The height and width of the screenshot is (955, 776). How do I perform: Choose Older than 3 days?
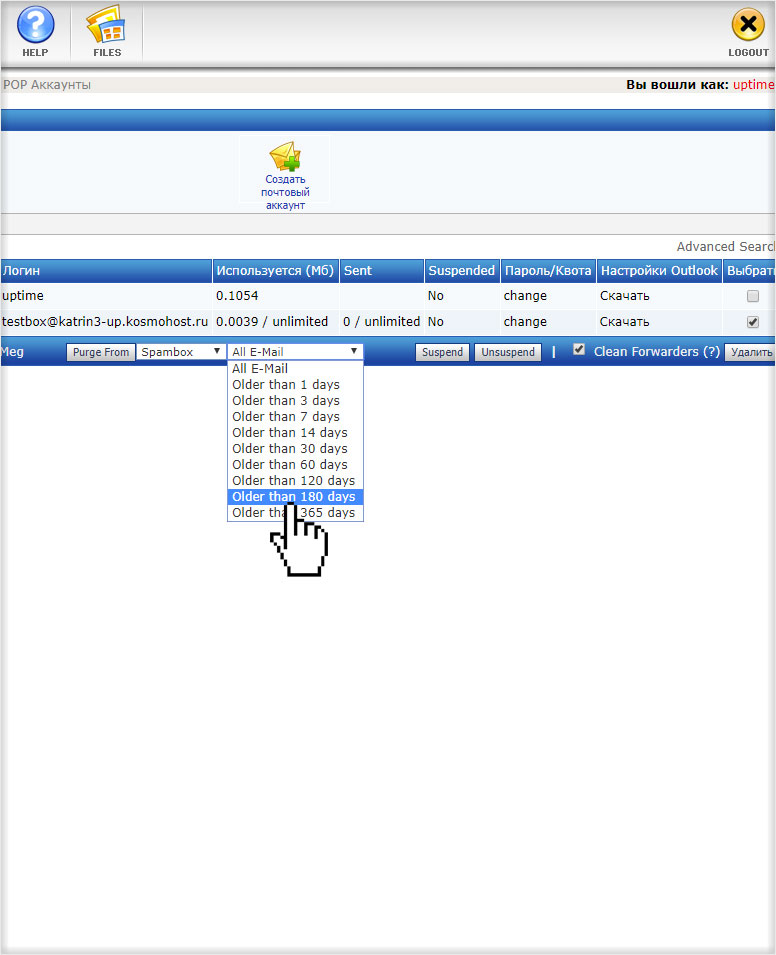(295, 401)
